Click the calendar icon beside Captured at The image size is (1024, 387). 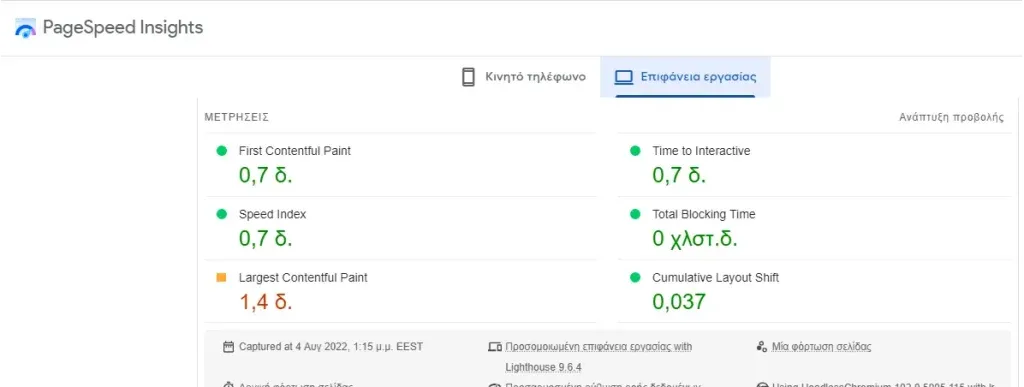tap(228, 347)
